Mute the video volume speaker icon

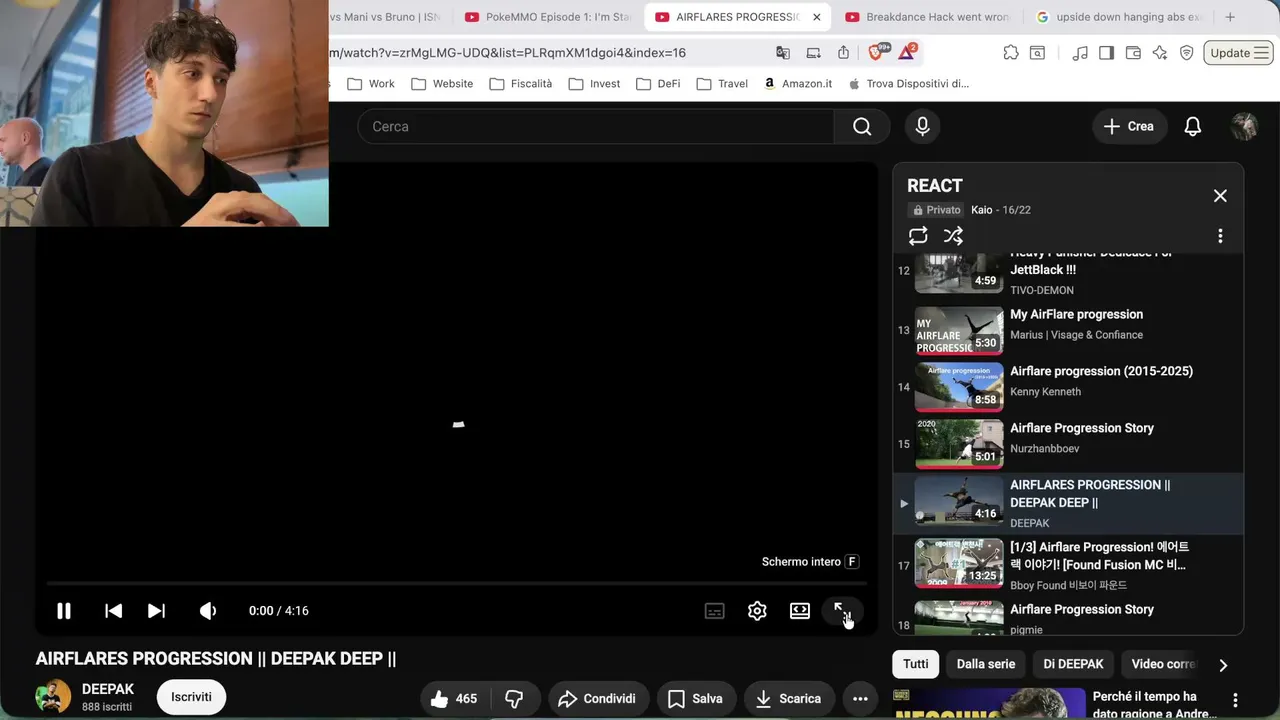point(208,611)
